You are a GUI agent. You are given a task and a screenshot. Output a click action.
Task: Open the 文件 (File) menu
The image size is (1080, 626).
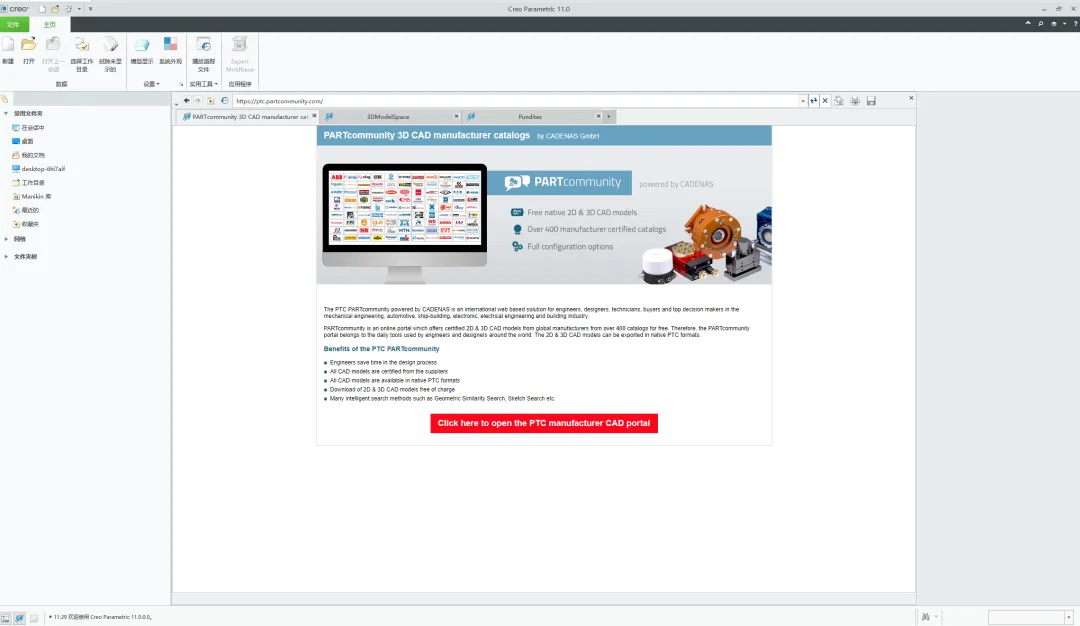click(x=13, y=25)
